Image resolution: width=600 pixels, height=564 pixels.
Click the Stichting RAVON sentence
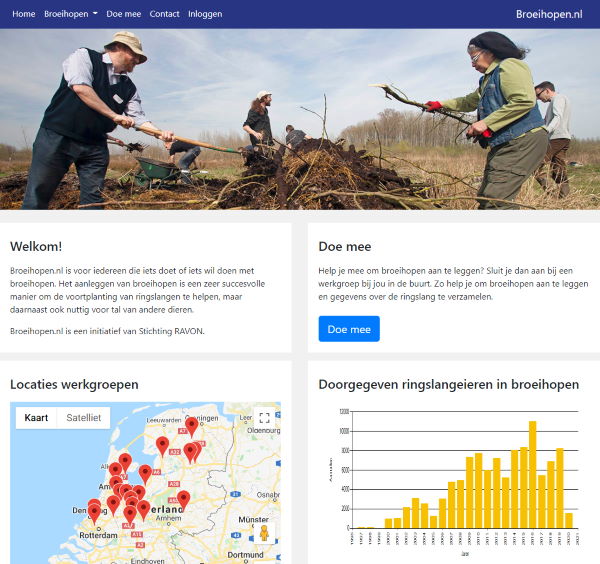point(107,331)
